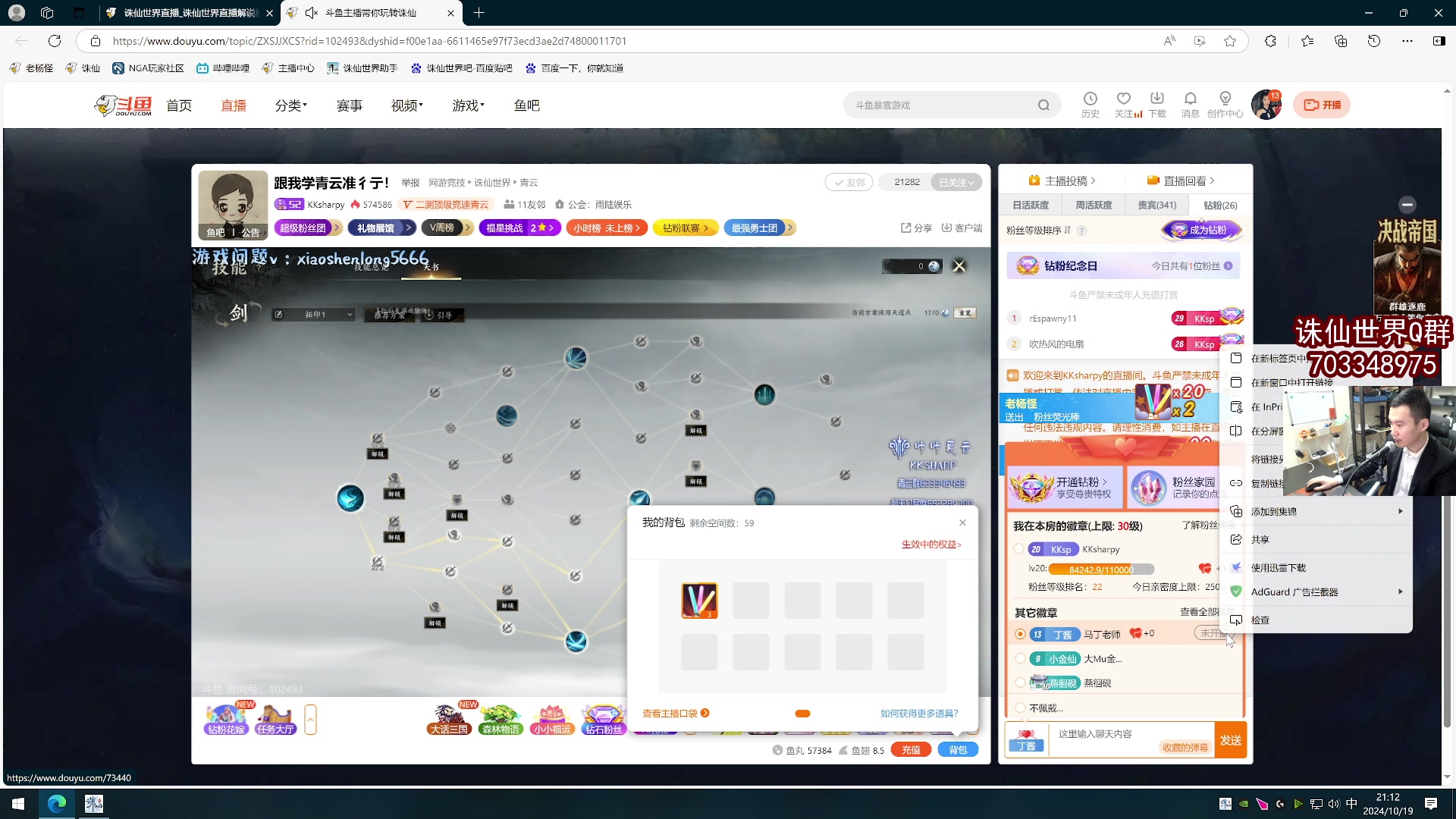
Task: Select the 丁酱 马丁老师 badge radio
Action: tap(1020, 634)
